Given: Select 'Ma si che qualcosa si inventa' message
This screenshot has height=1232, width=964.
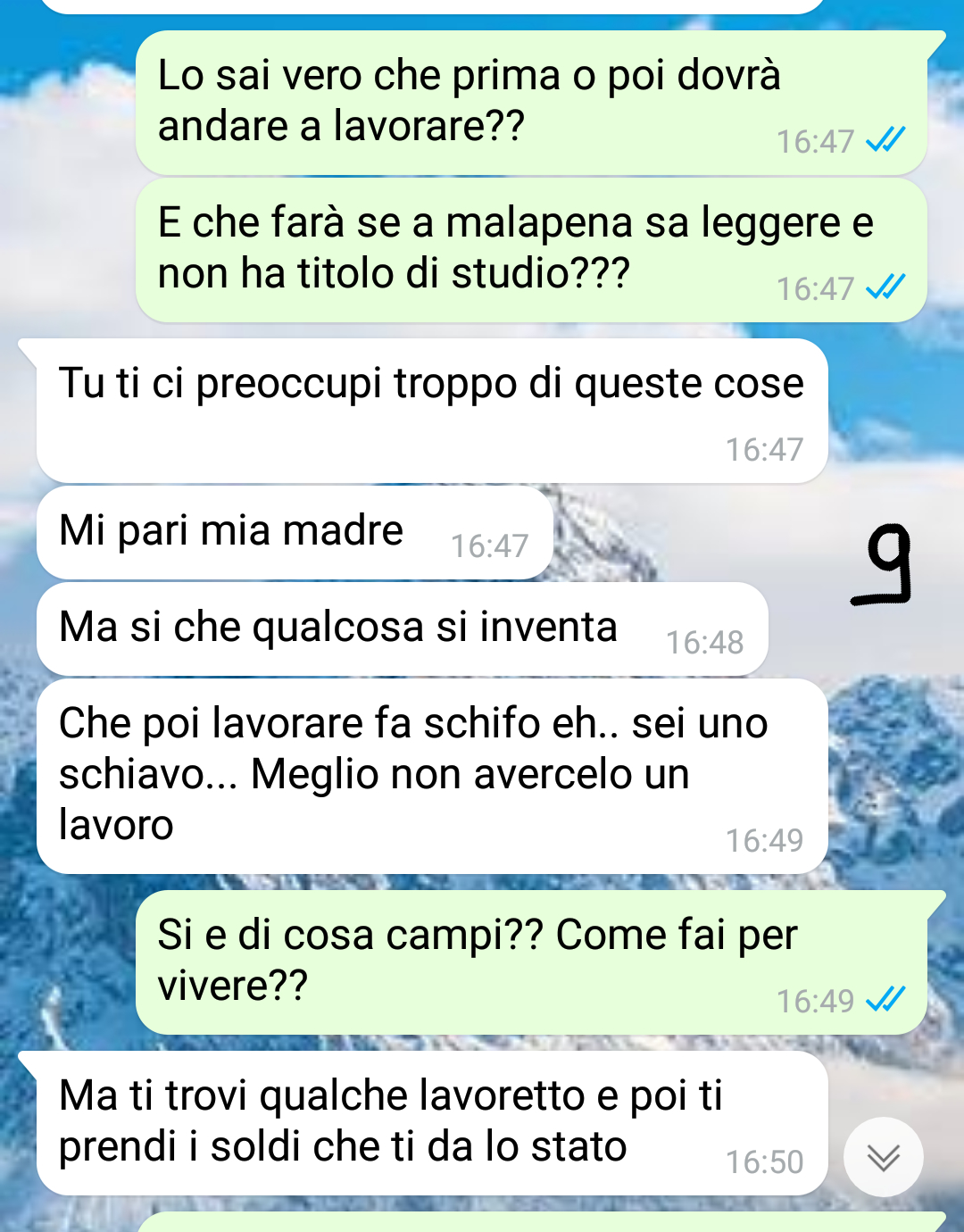Looking at the screenshot, I should click(402, 629).
